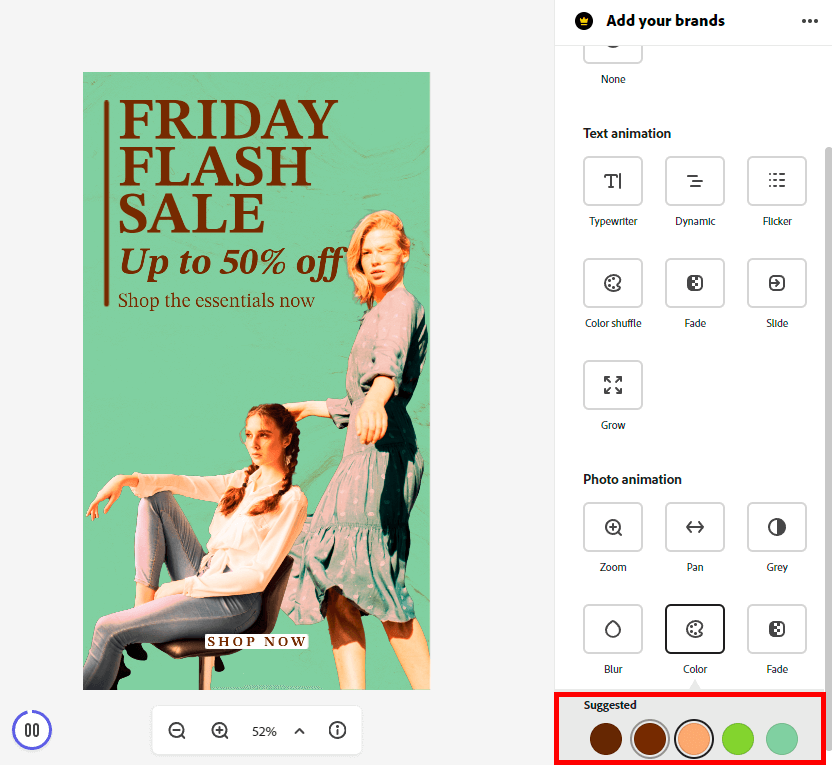Pause the animation preview

tap(32, 730)
